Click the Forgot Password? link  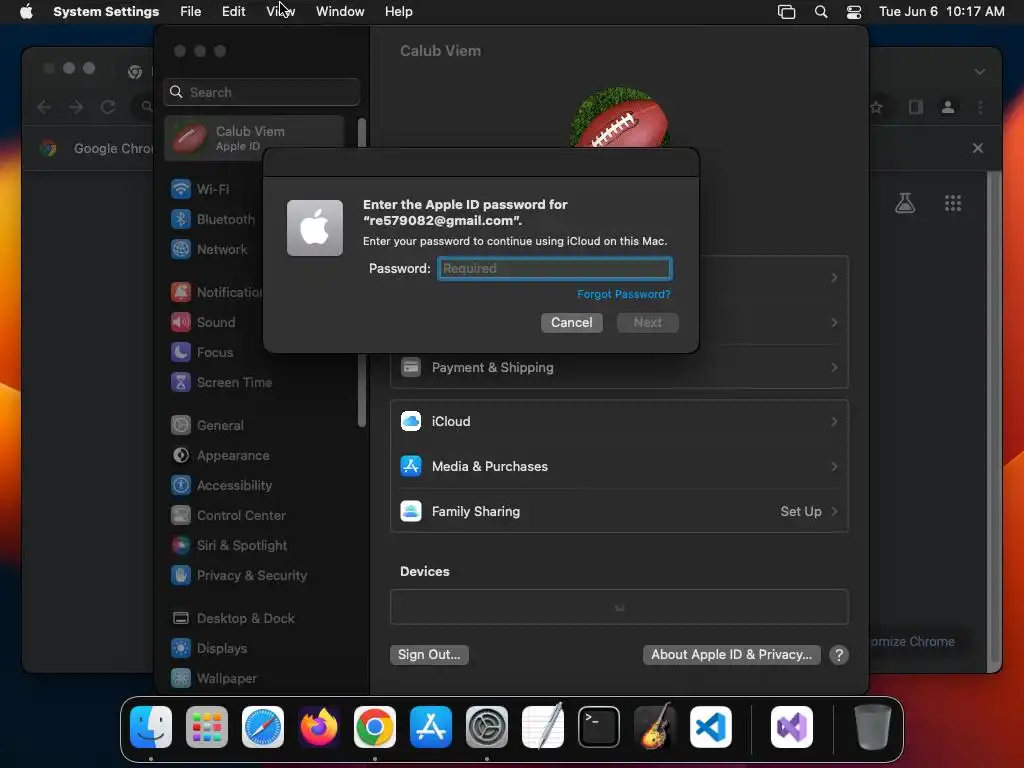click(x=624, y=295)
